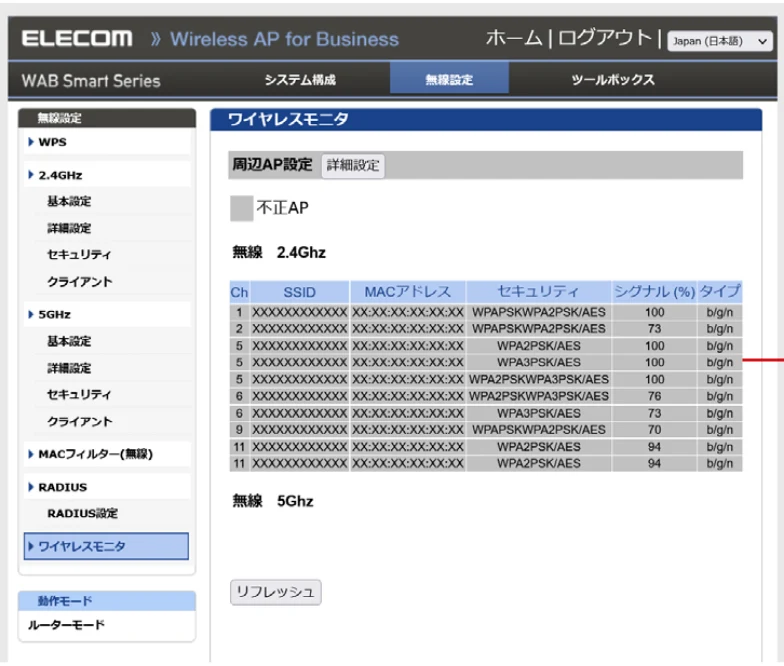Screen dimensions: 784x666
Task: Select the channel 9 row signal value 70
Action: pos(654,430)
